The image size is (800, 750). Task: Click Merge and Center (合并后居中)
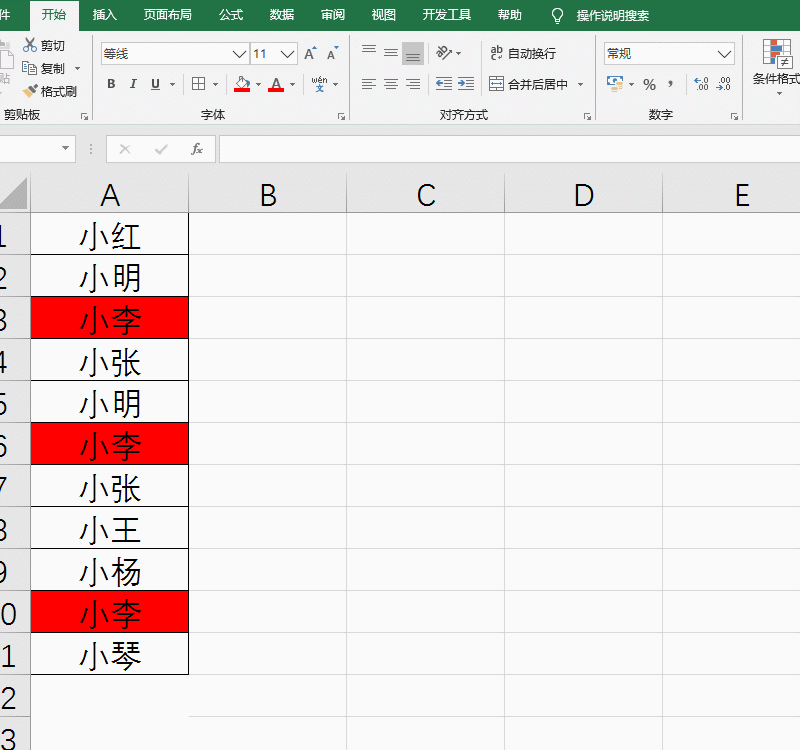(528, 84)
